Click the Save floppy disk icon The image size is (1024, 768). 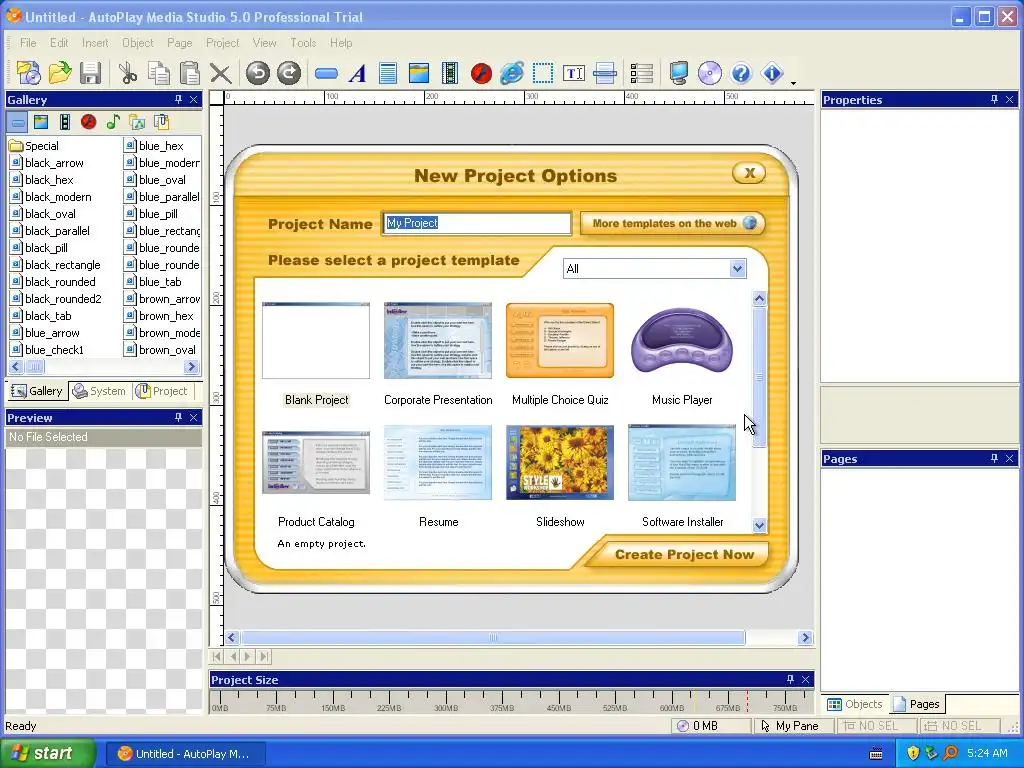[x=90, y=73]
